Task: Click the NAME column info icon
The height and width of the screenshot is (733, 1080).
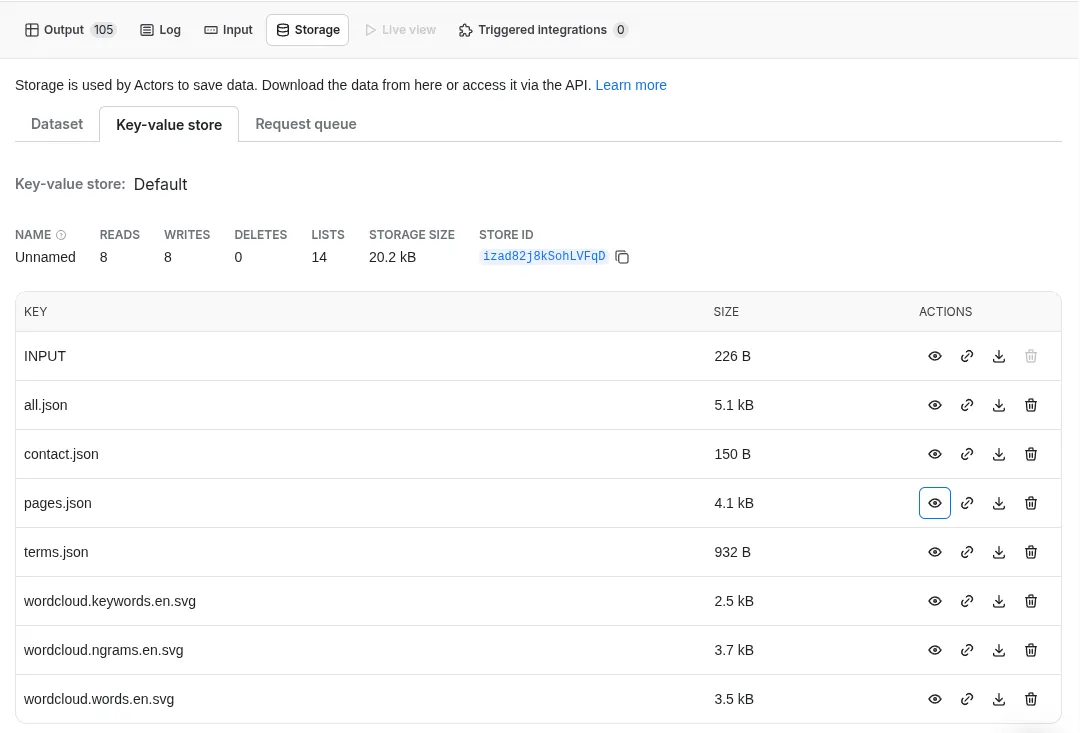Action: [x=61, y=235]
